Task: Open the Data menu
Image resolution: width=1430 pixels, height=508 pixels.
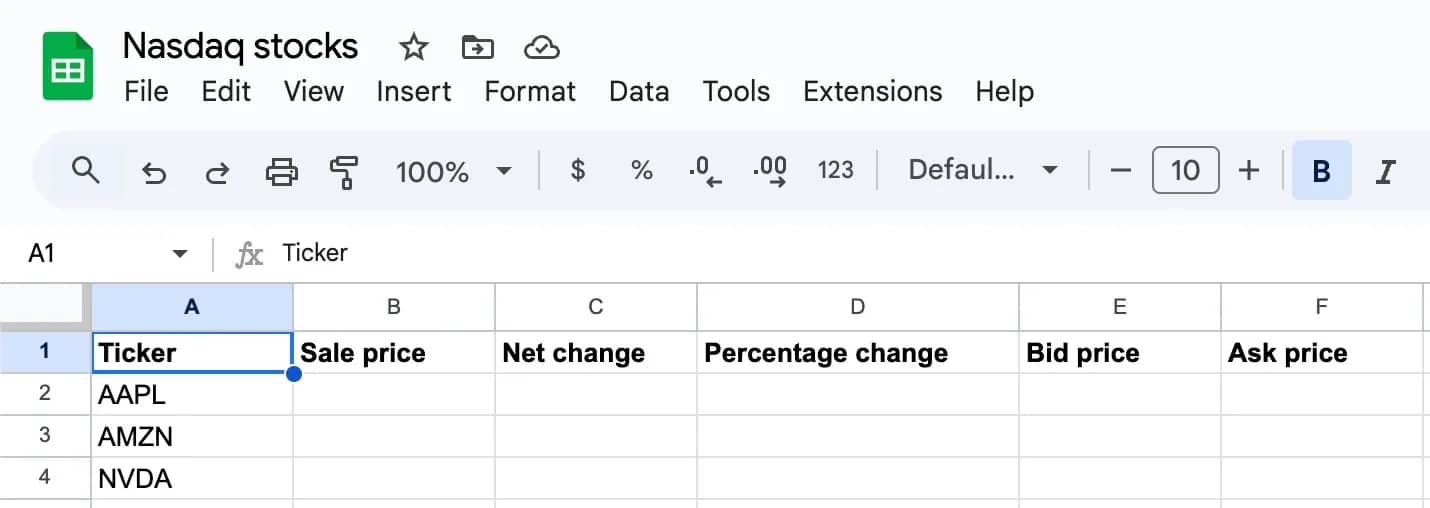Action: tap(638, 92)
